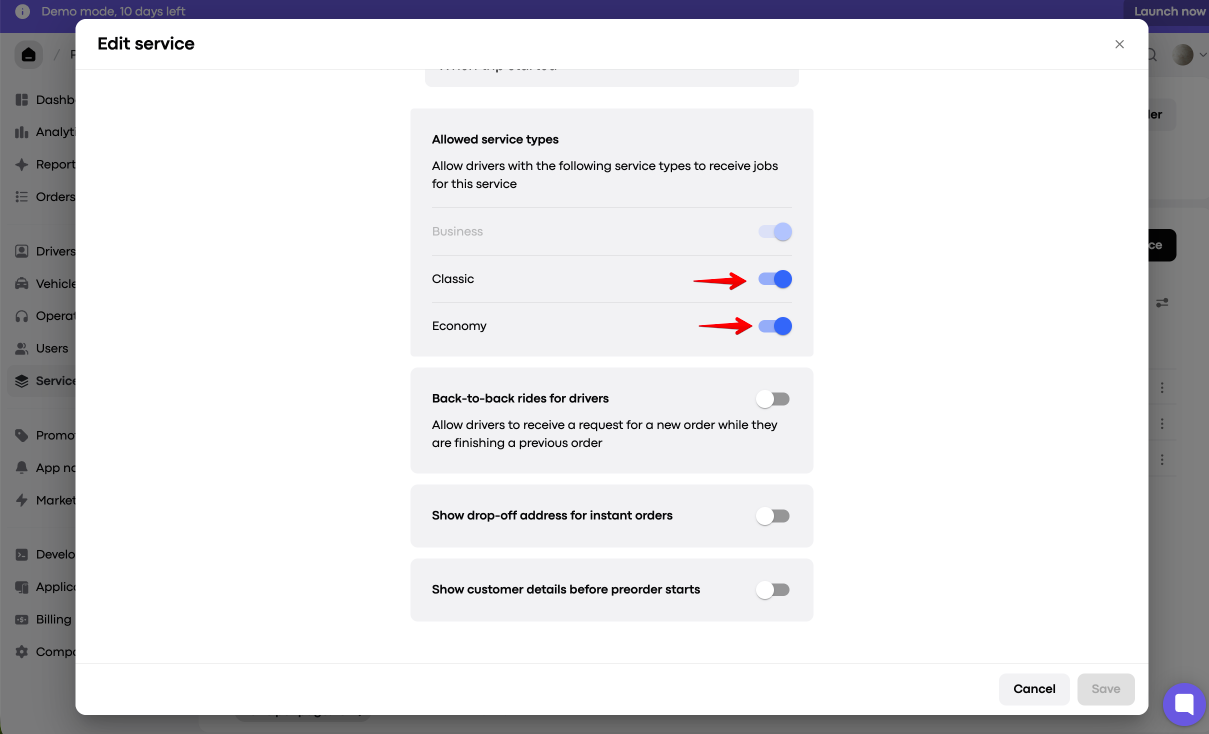Close the Edit service dialog with X
Image resolution: width=1209 pixels, height=734 pixels.
click(1119, 44)
